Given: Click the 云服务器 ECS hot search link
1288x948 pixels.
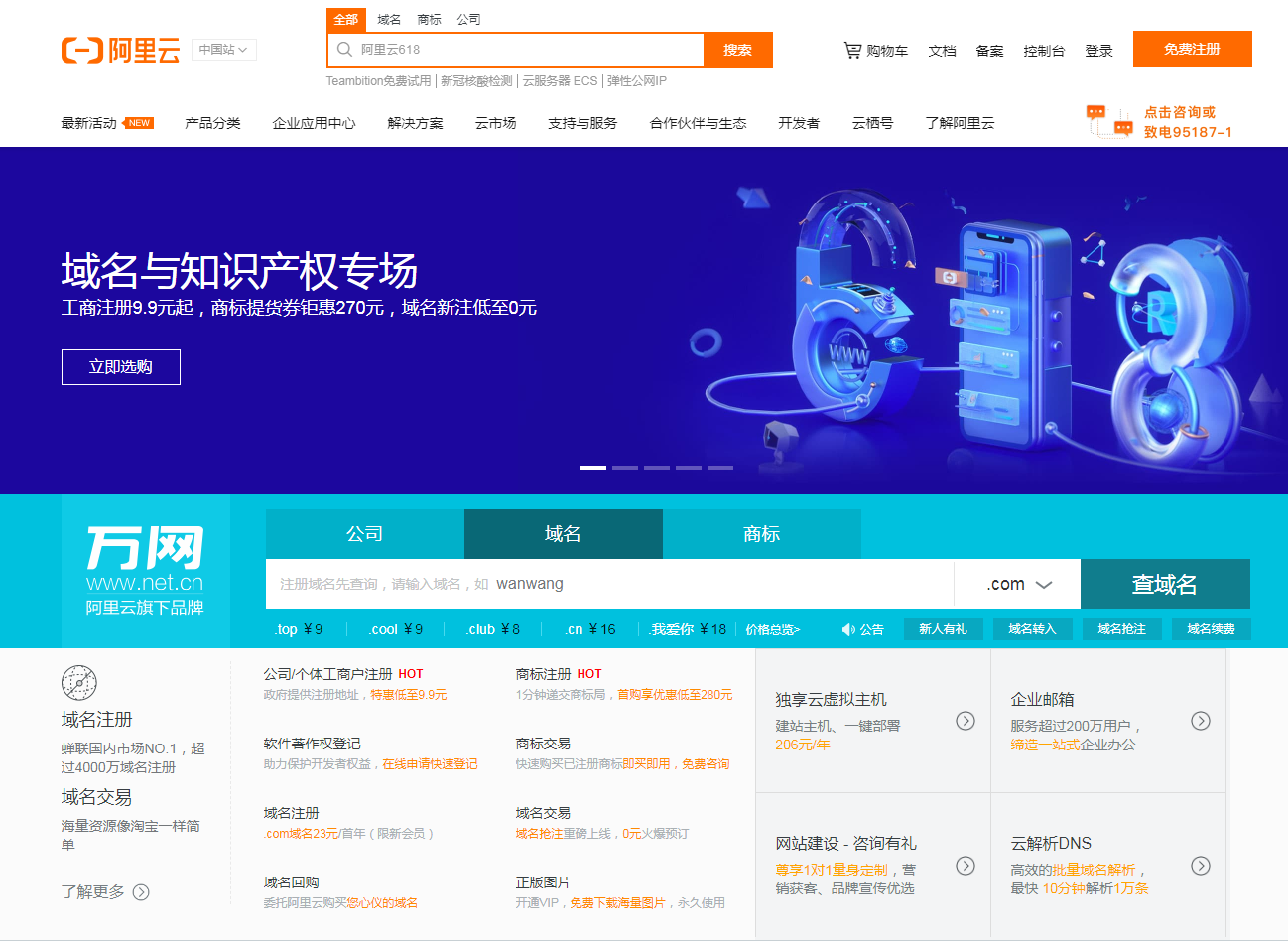Looking at the screenshot, I should tap(561, 81).
